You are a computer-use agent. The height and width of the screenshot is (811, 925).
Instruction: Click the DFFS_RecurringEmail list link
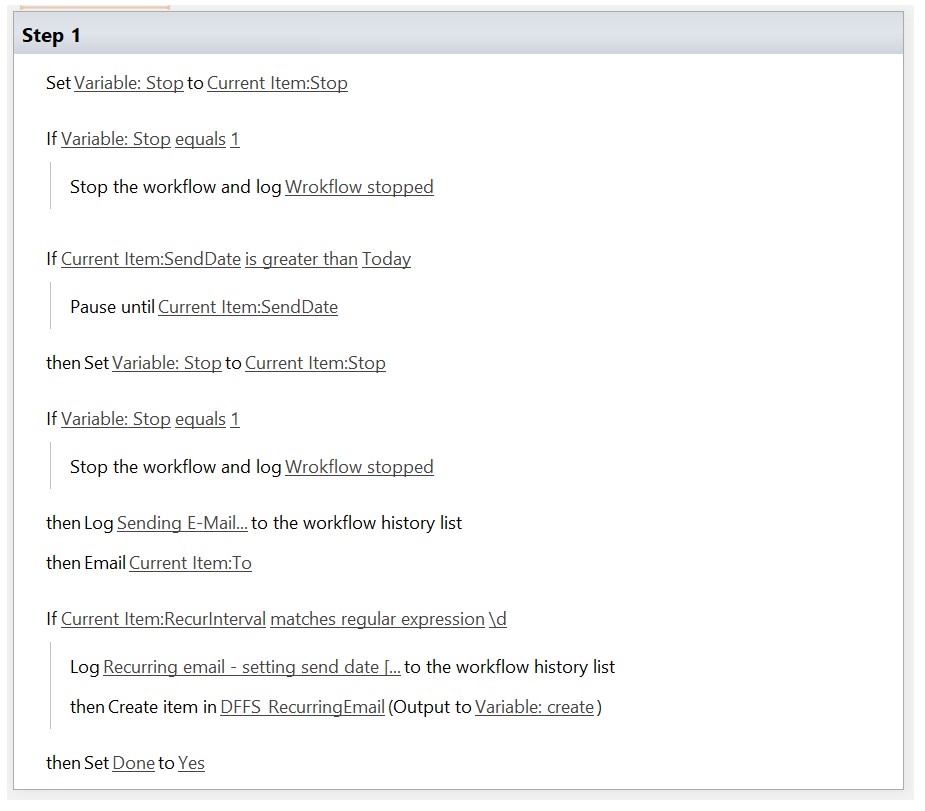pyautogui.click(x=302, y=707)
